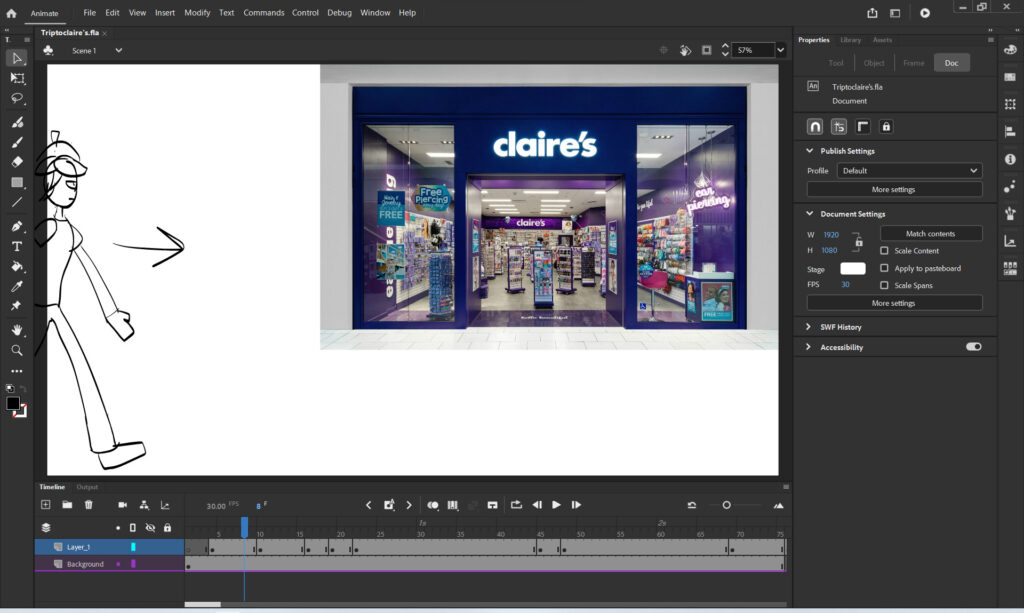Step back one frame

(x=537, y=505)
